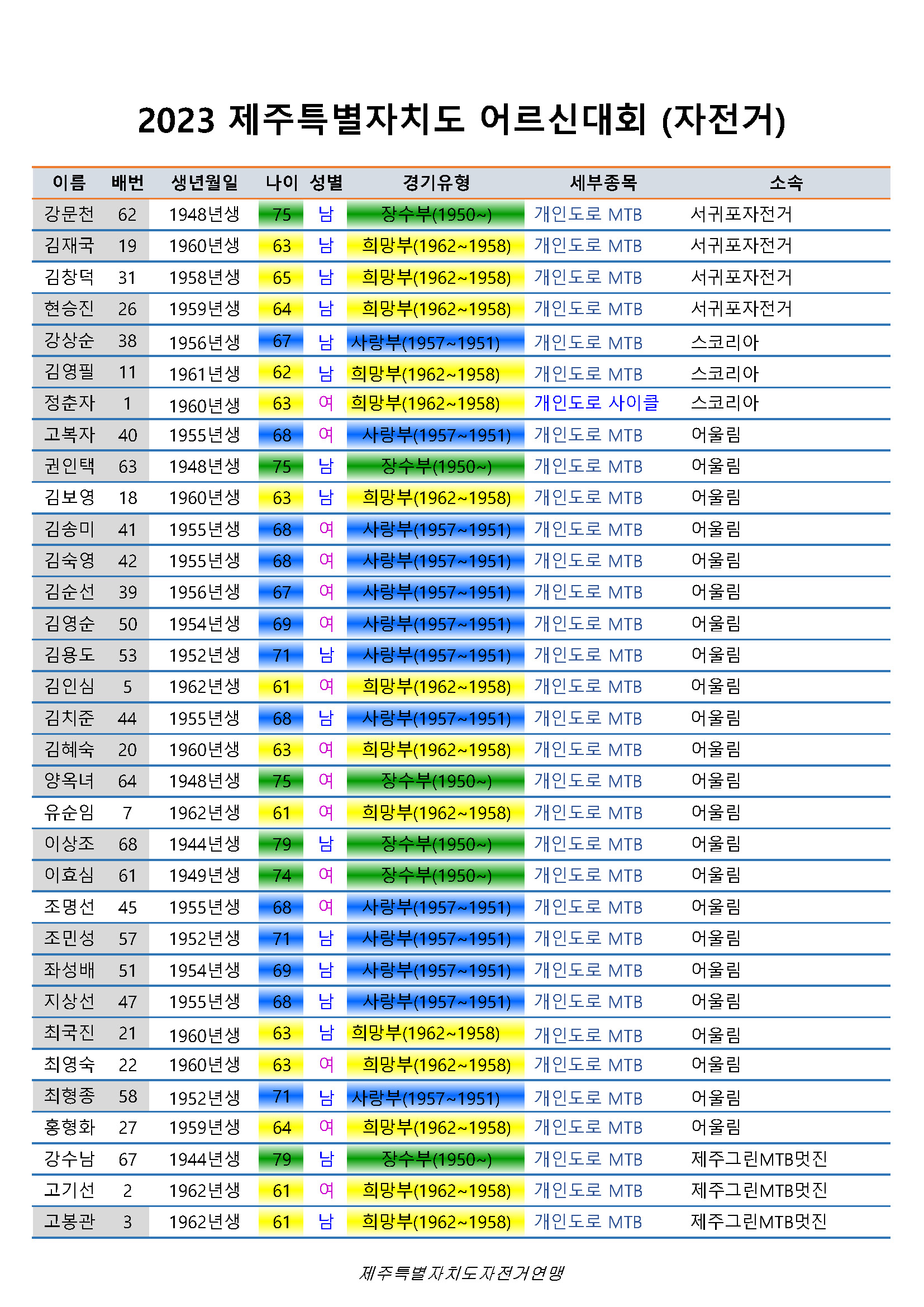Click the 나이 column header
The width and height of the screenshot is (924, 1307).
282,183
